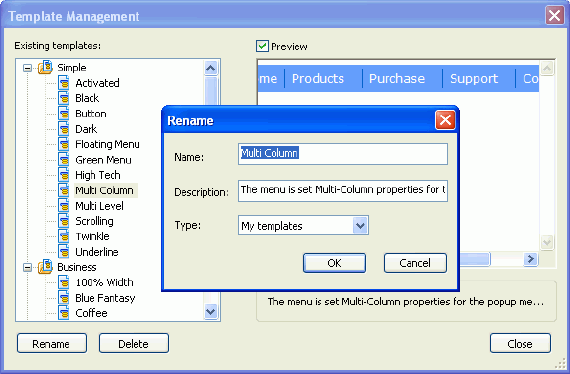570x374 pixels.
Task: Click template list scroll down arrow
Action: (x=211, y=311)
